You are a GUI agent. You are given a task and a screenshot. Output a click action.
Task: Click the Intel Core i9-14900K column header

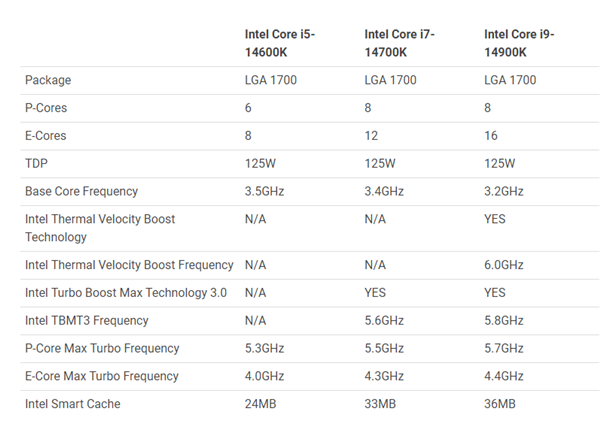[x=520, y=42]
